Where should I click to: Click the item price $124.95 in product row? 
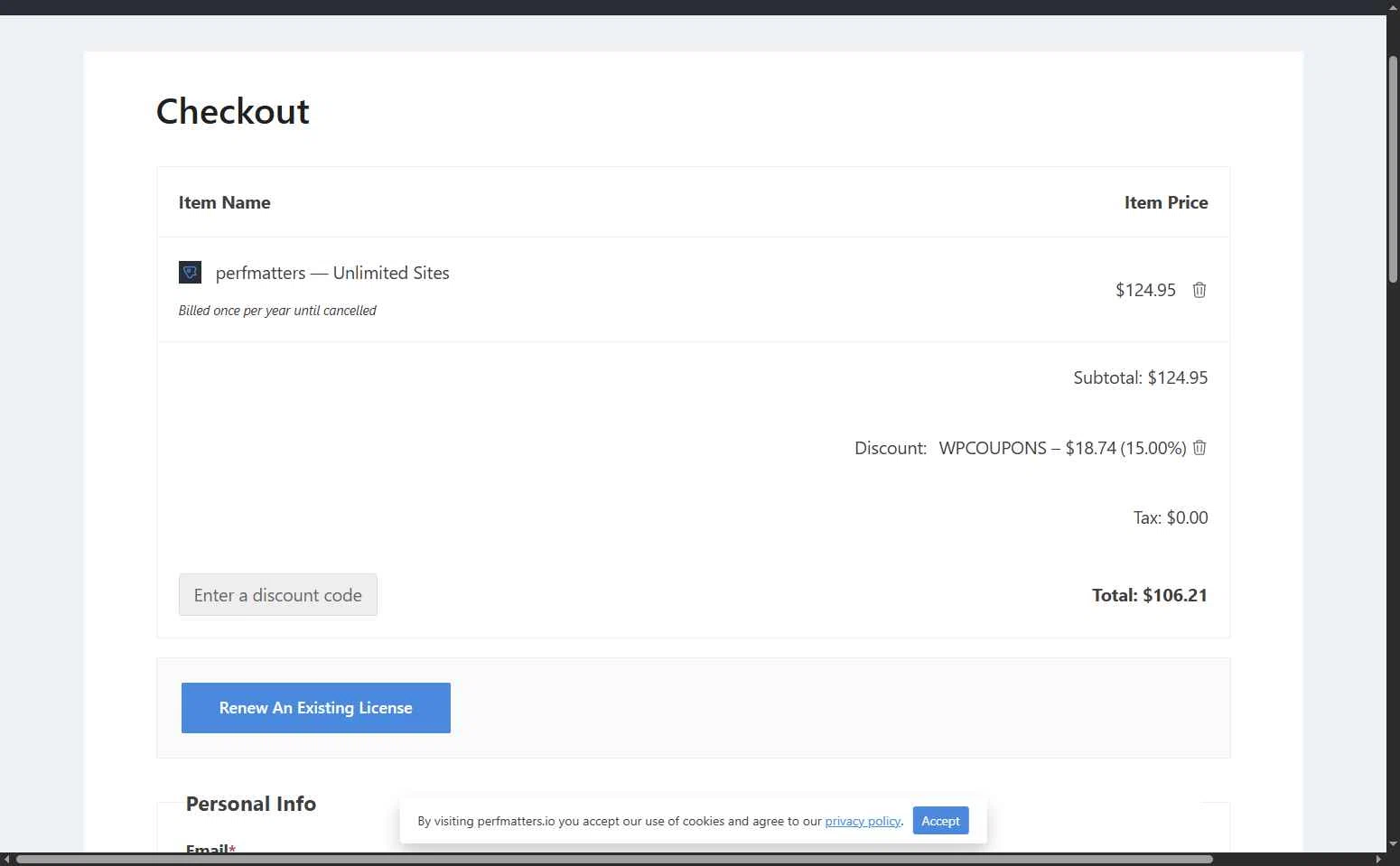tap(1145, 290)
